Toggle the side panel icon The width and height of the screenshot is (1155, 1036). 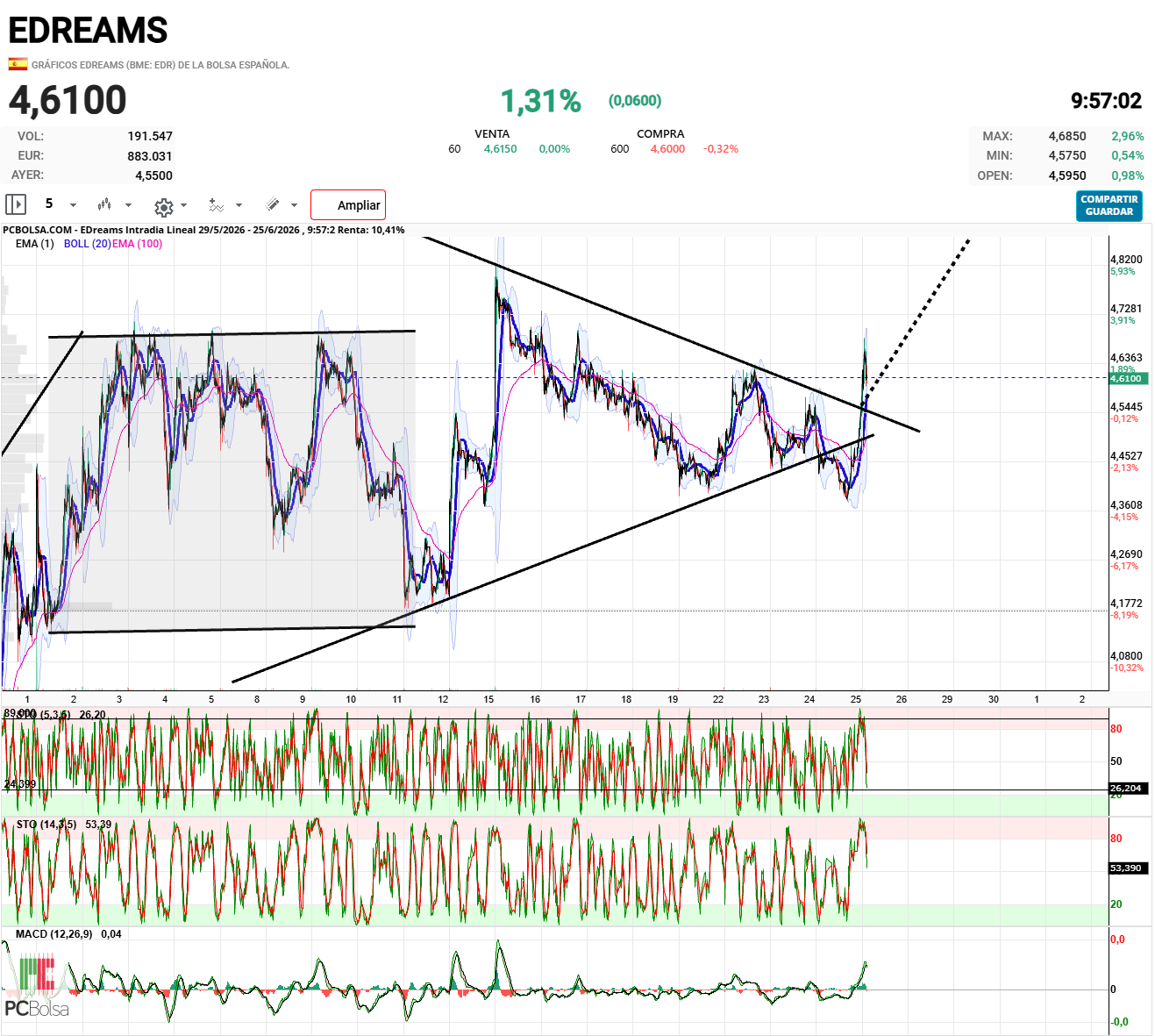coord(16,204)
